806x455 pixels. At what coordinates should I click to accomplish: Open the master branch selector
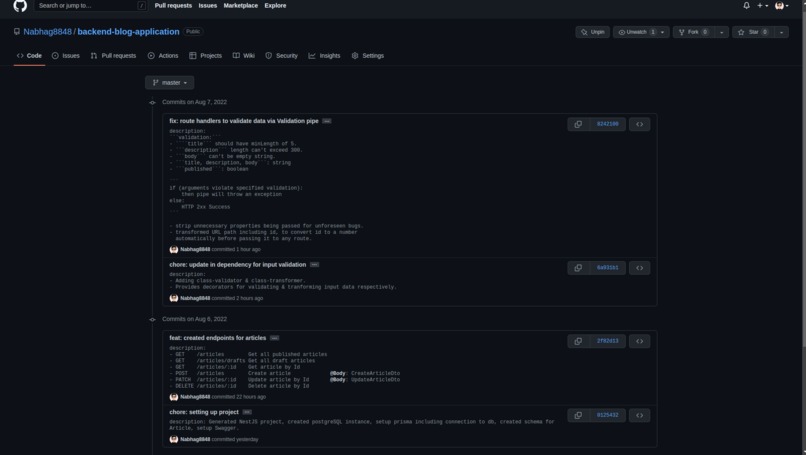170,83
